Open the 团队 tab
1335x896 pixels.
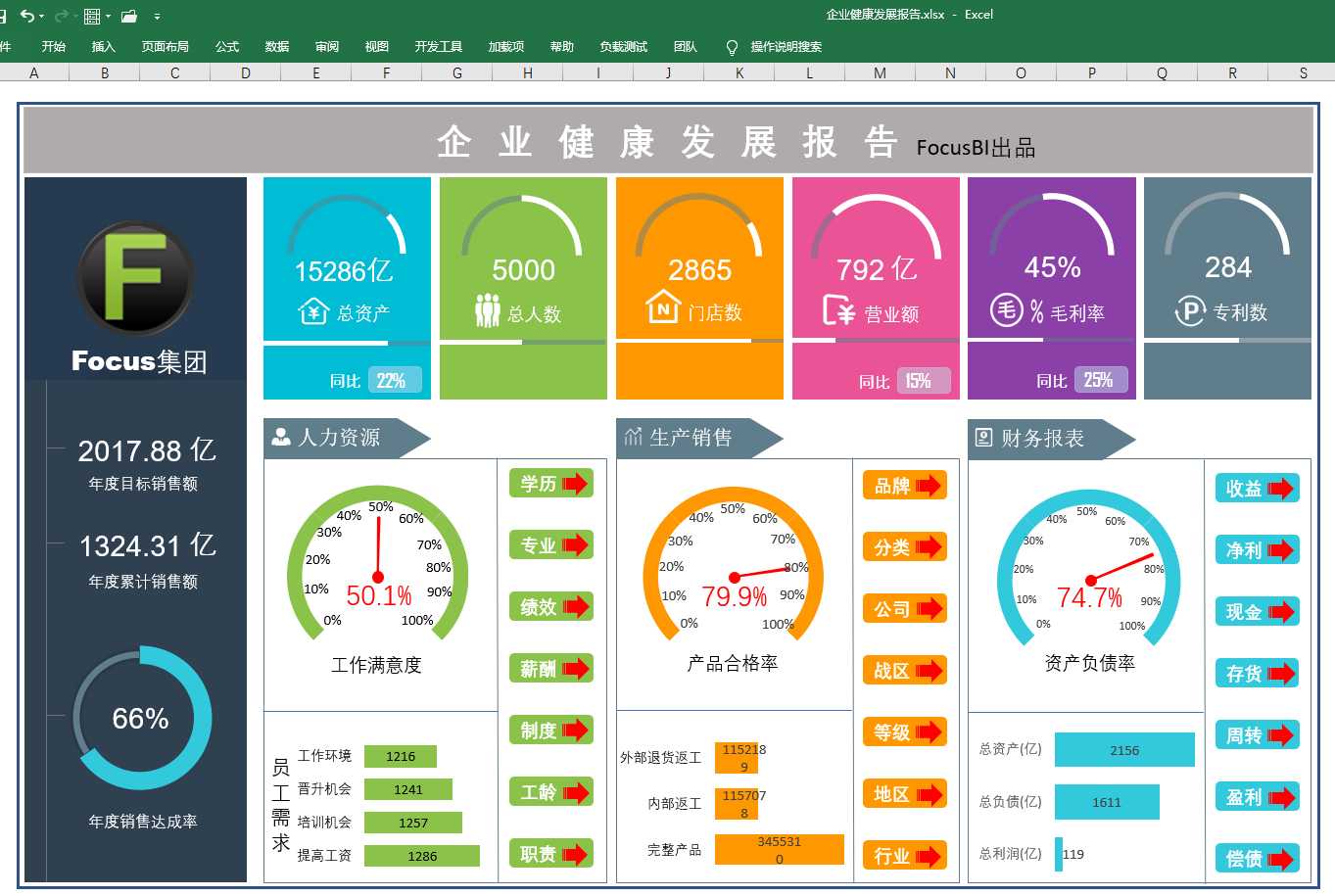point(686,46)
